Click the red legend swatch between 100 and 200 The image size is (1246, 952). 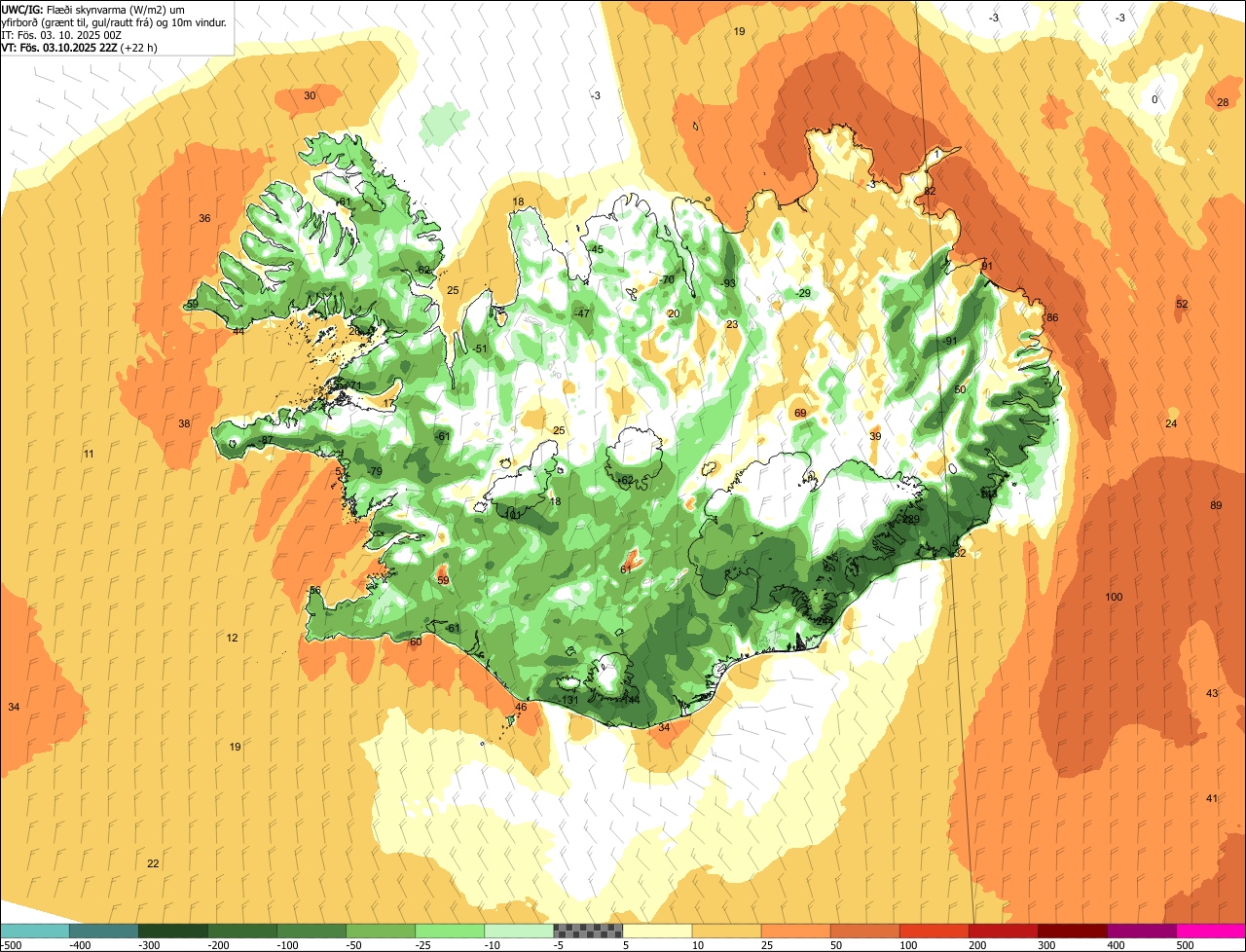click(934, 931)
